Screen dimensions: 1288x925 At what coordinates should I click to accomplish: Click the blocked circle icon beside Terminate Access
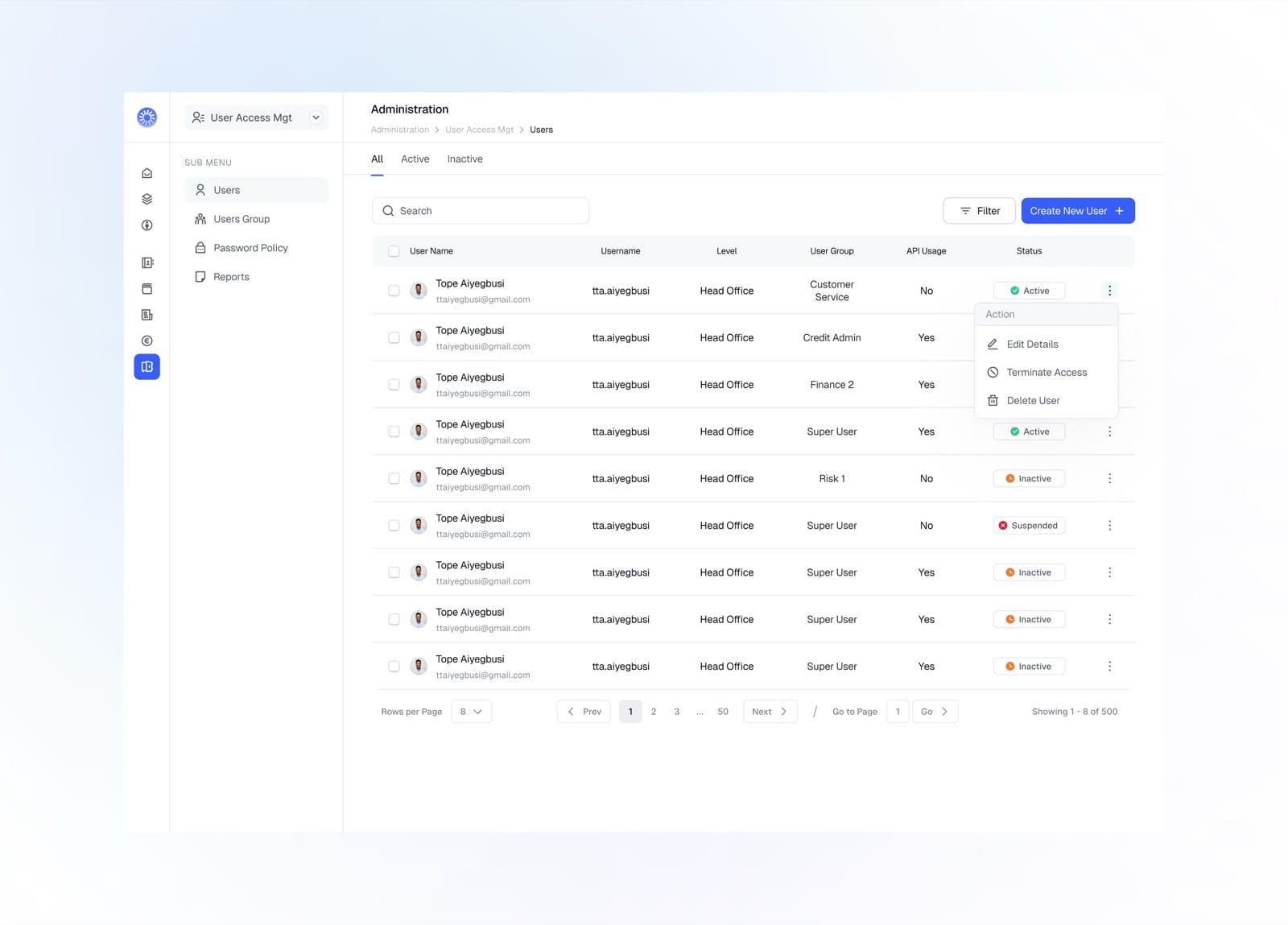(993, 372)
